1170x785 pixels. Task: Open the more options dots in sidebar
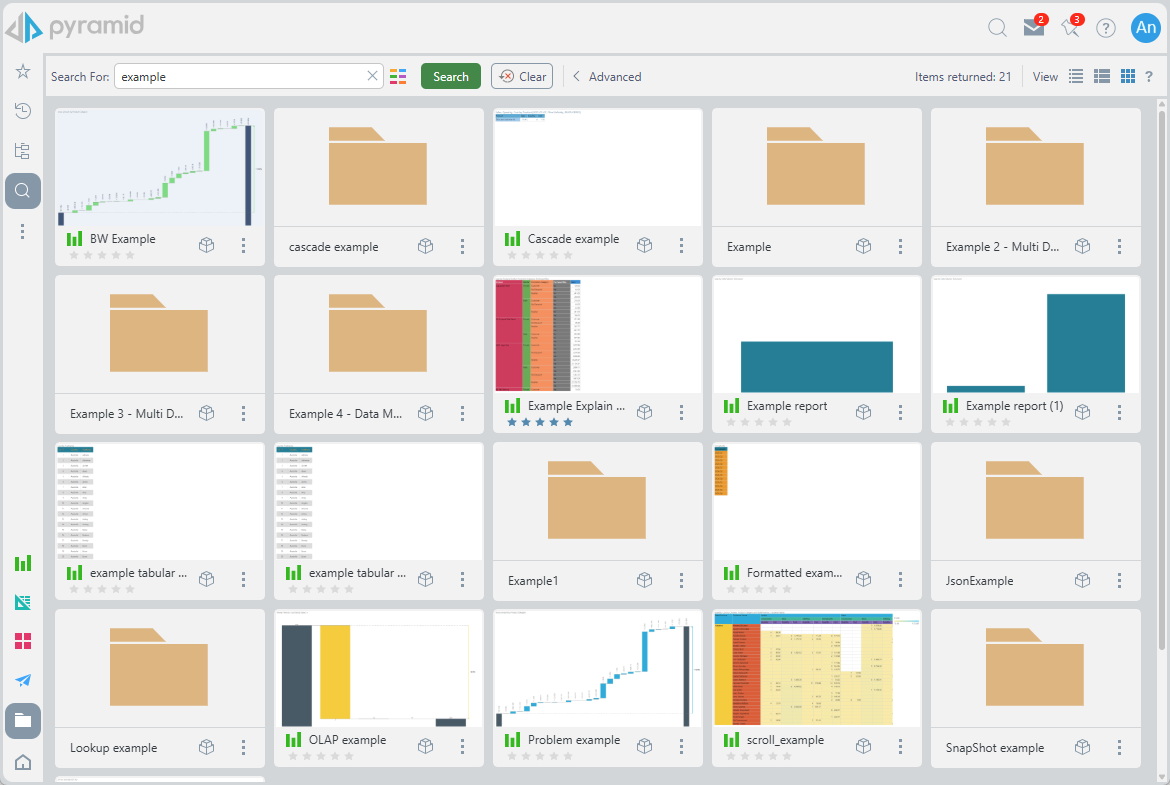pyautogui.click(x=23, y=232)
